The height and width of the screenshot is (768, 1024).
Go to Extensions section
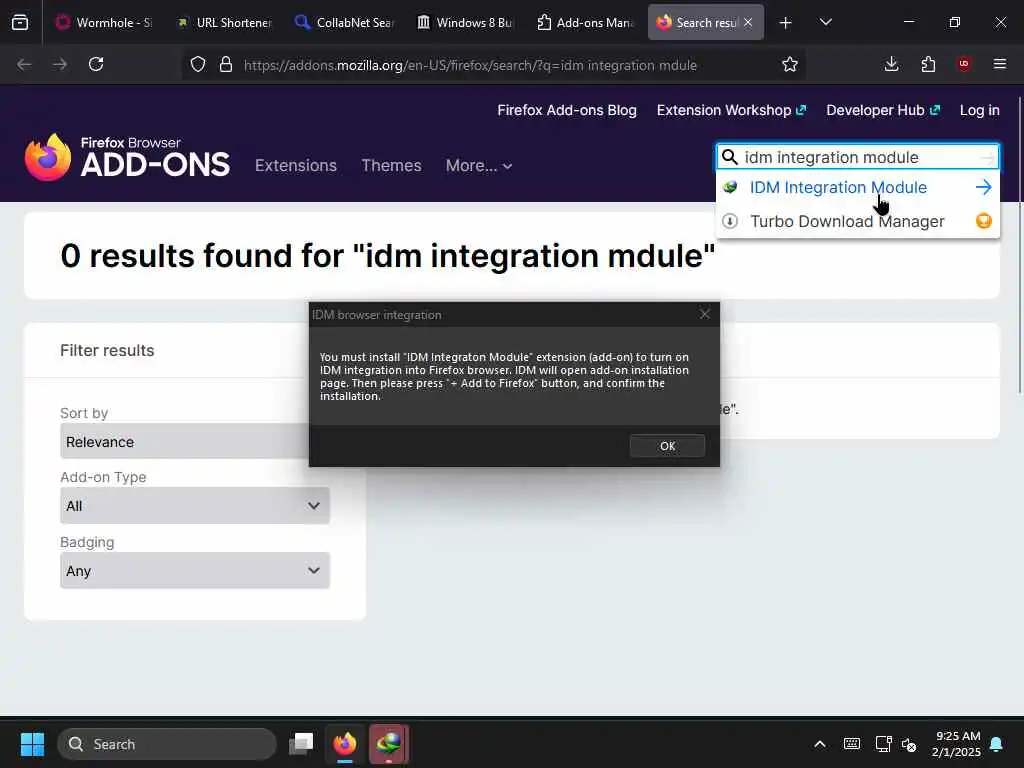point(296,165)
